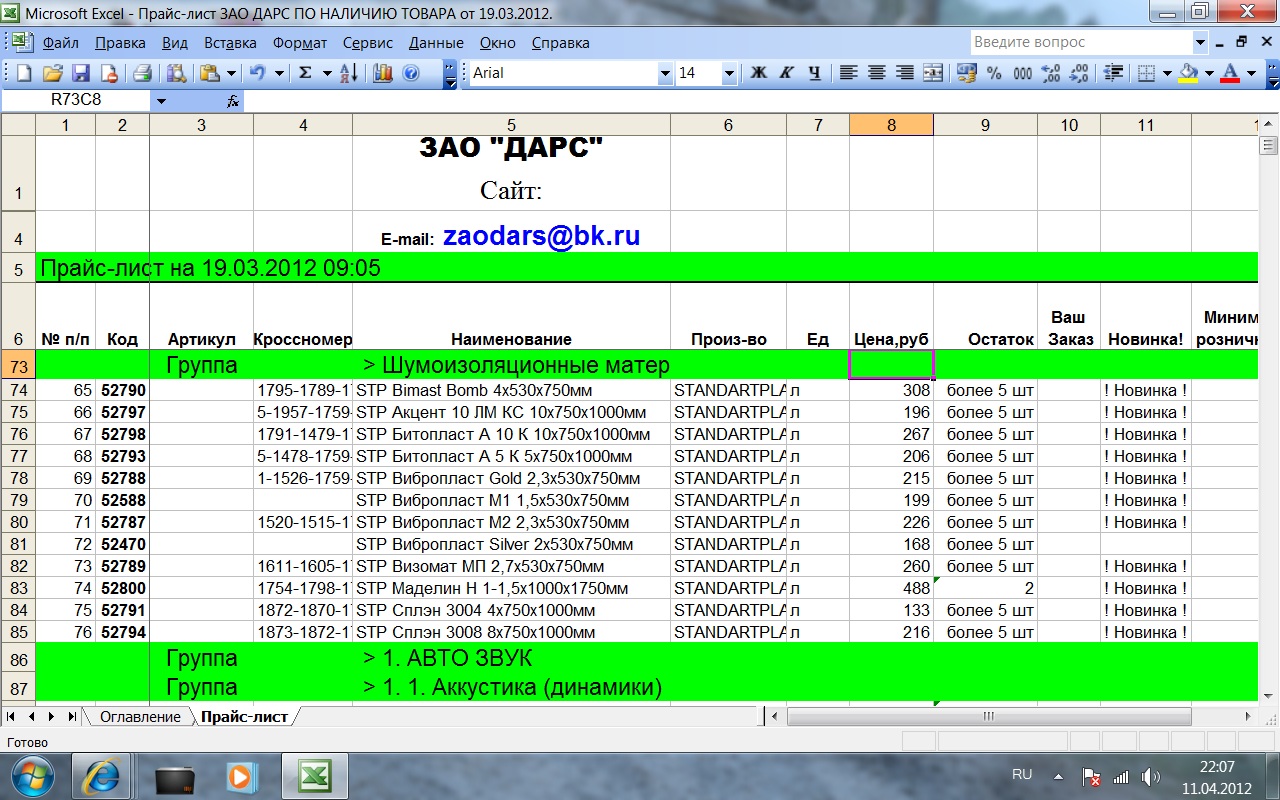1280x800 pixels.
Task: Click the RU language indicator in tray
Action: pos(1022,775)
